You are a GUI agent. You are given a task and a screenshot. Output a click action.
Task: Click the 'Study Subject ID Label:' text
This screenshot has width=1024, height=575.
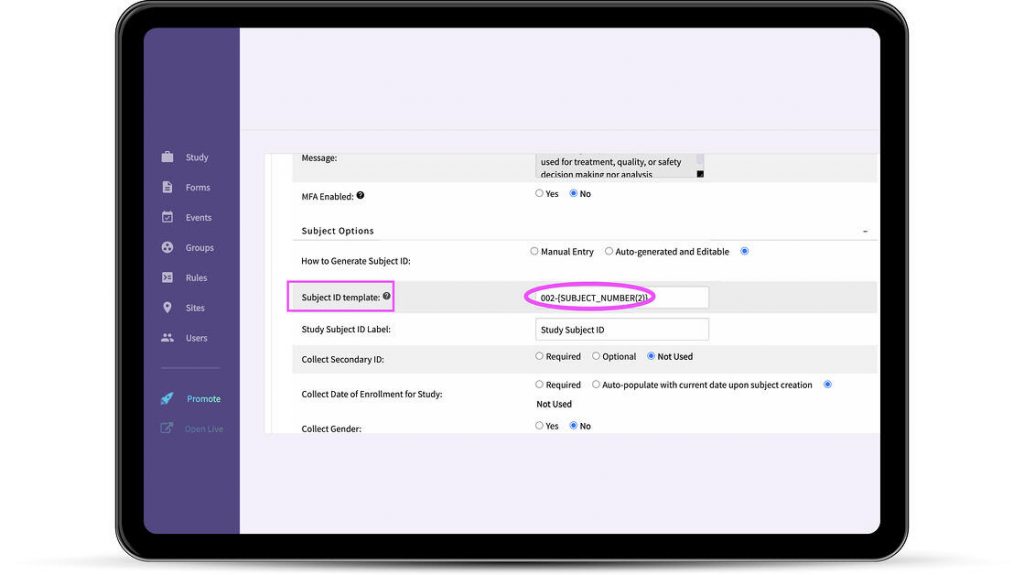[x=346, y=329]
